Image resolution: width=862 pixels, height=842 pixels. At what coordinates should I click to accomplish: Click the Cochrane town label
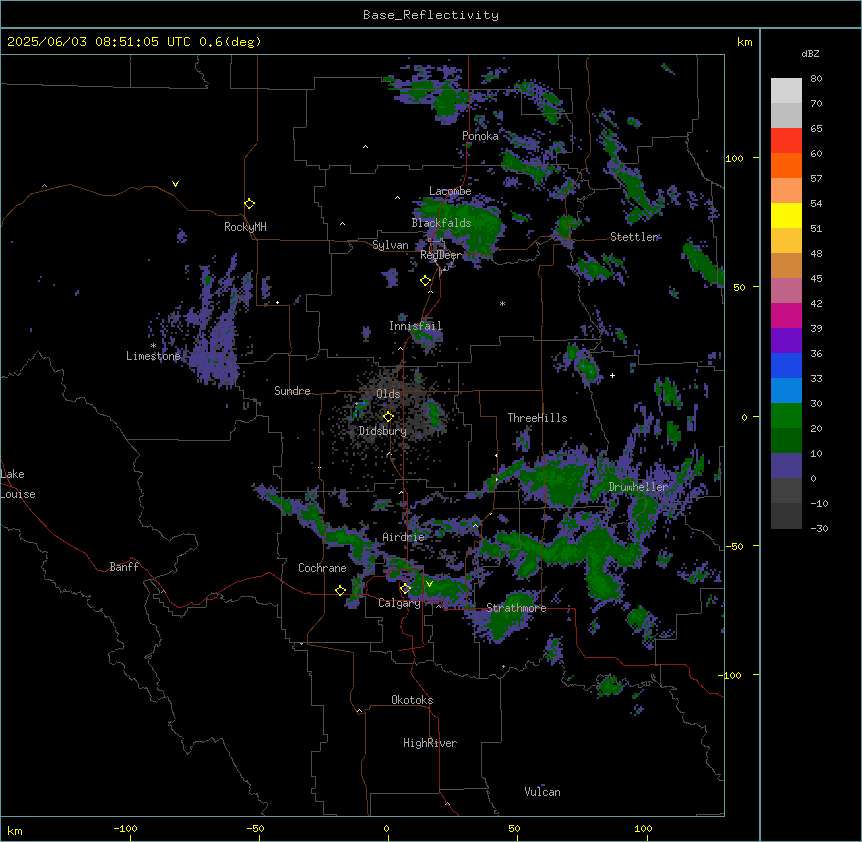pos(322,568)
